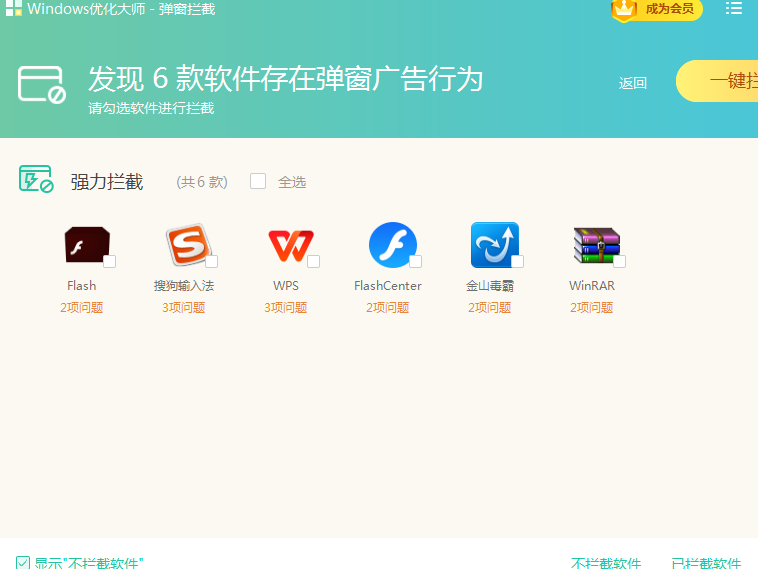Screen dimensions: 758x569
Task: Click the 成为会员 membership button
Action: 657,9
